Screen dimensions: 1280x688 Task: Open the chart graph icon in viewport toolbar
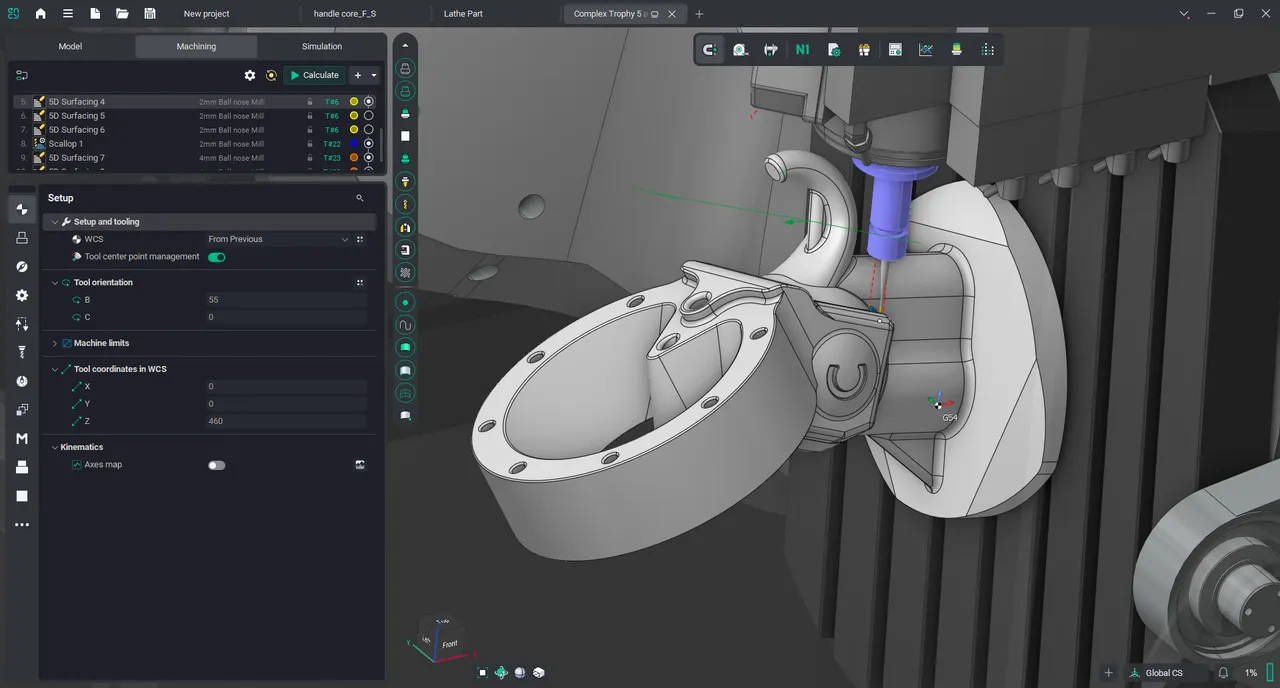[926, 50]
